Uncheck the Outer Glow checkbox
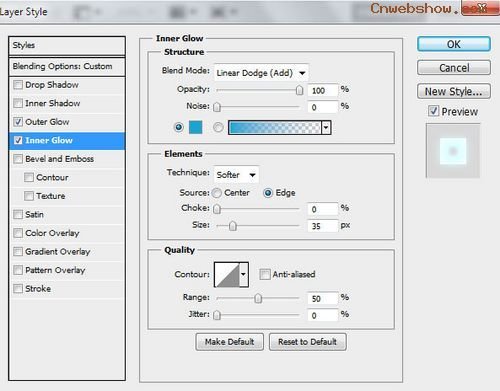The width and height of the screenshot is (500, 391). point(18,122)
